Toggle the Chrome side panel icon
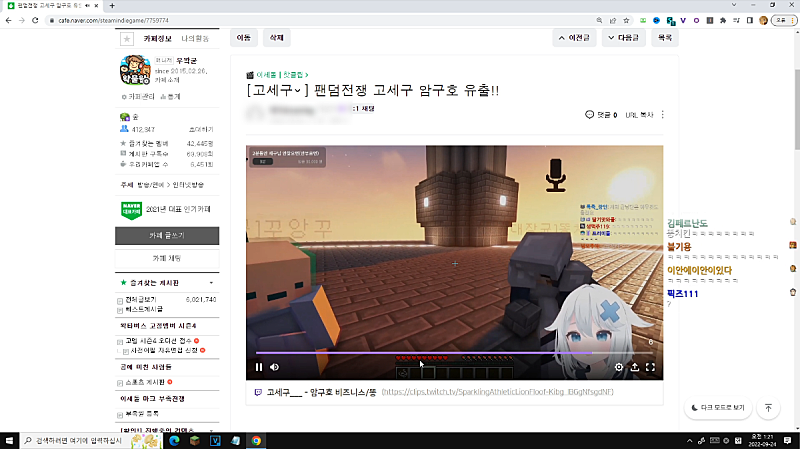 [x=749, y=20]
